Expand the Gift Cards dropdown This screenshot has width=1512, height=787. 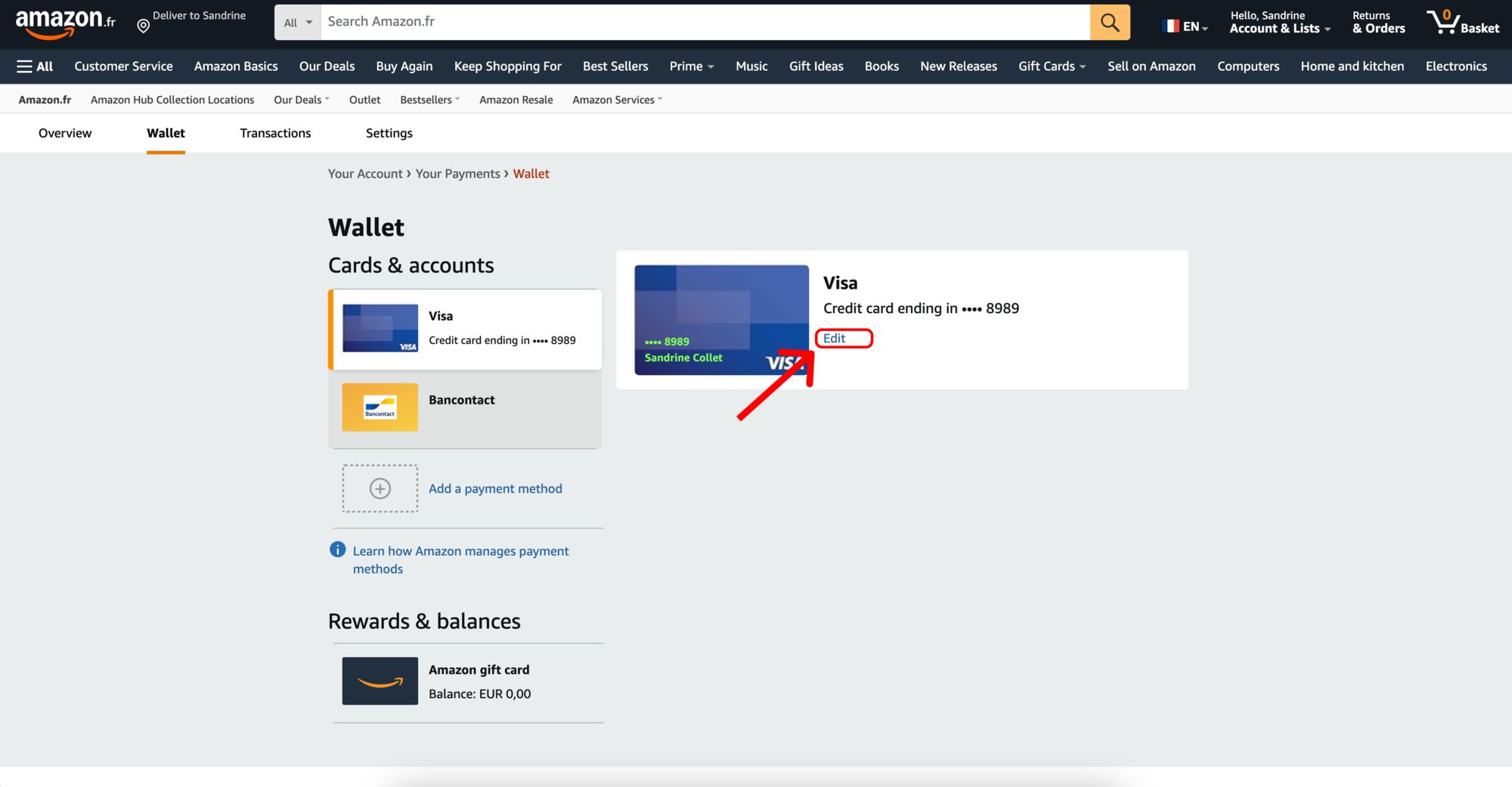click(x=1052, y=67)
